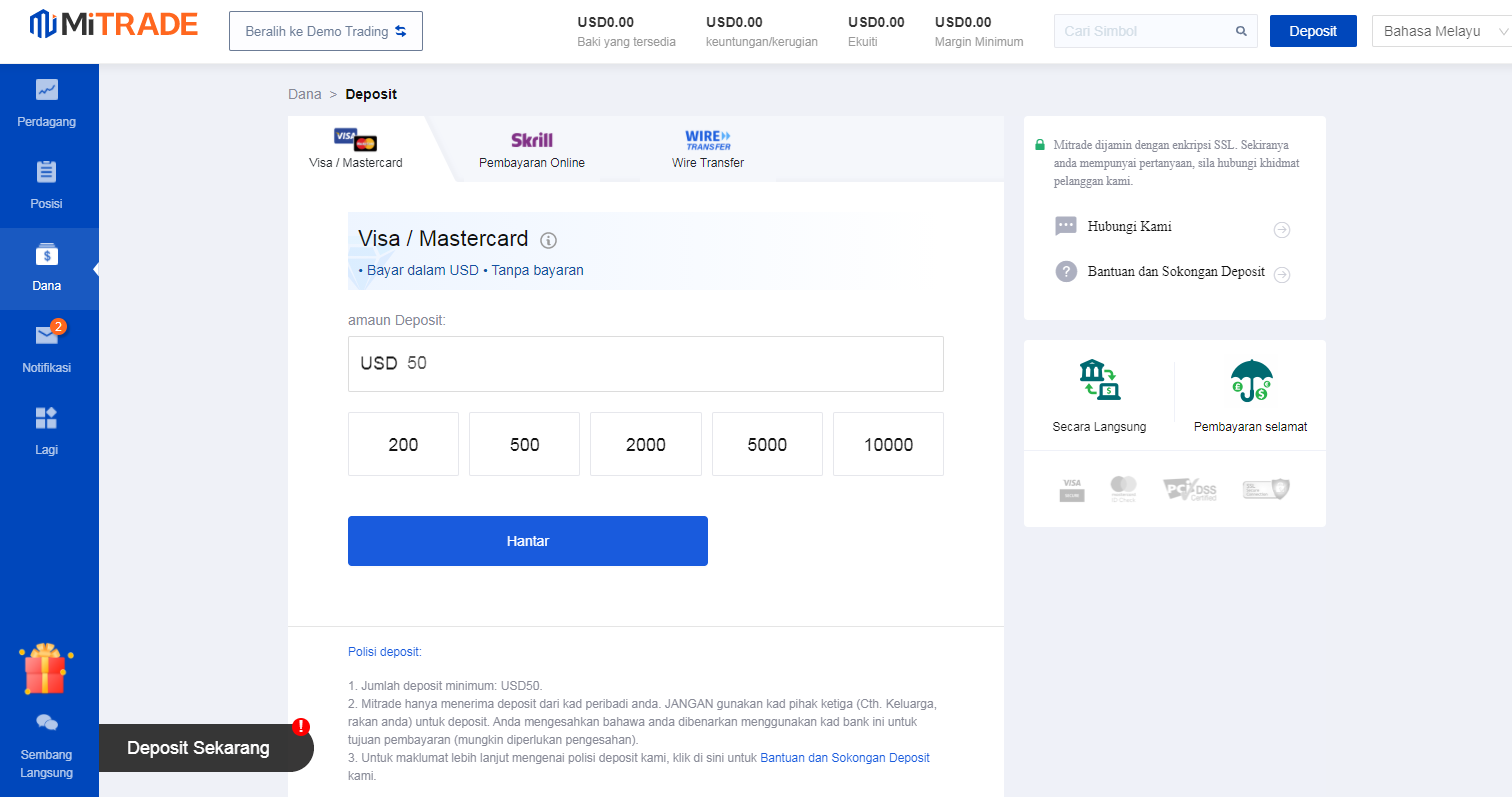Click the Deposit button in header
1512x797 pixels.
pos(1312,31)
